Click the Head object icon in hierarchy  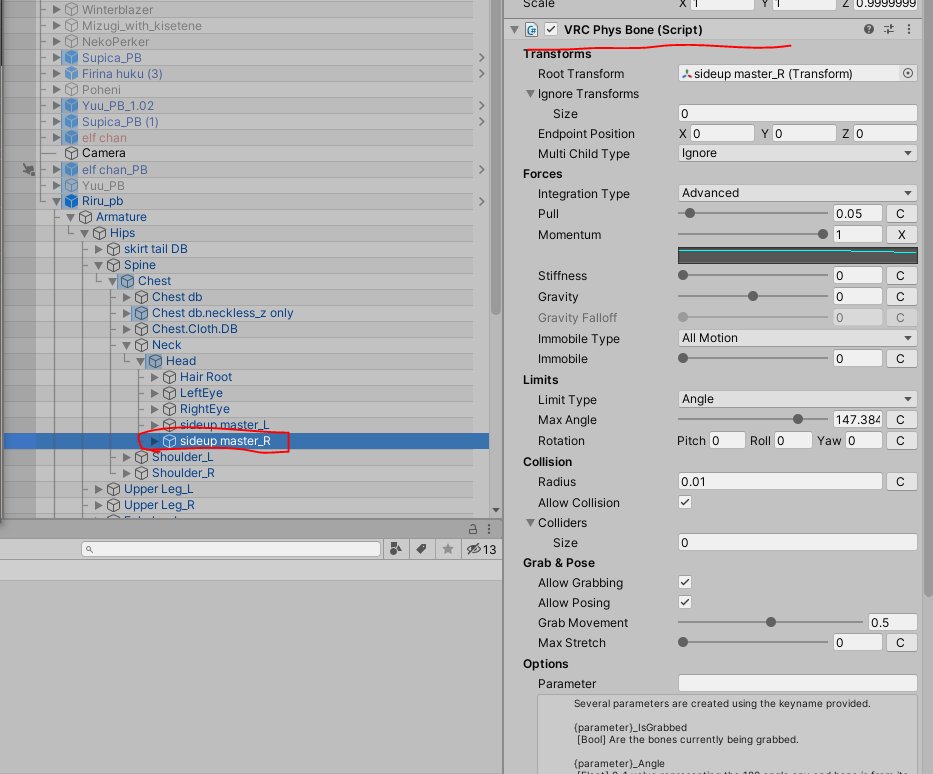pos(155,361)
